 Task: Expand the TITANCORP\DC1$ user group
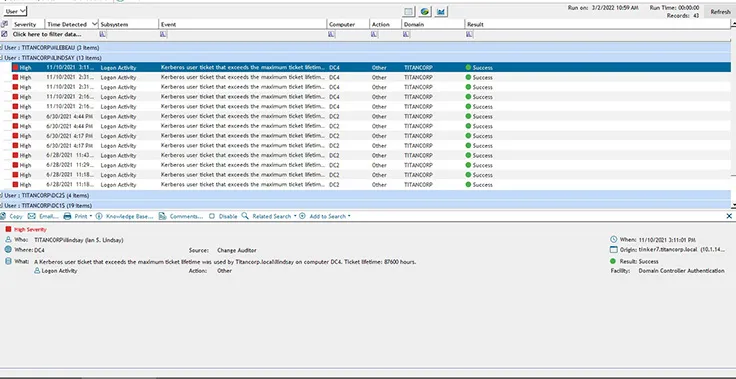[1, 205]
